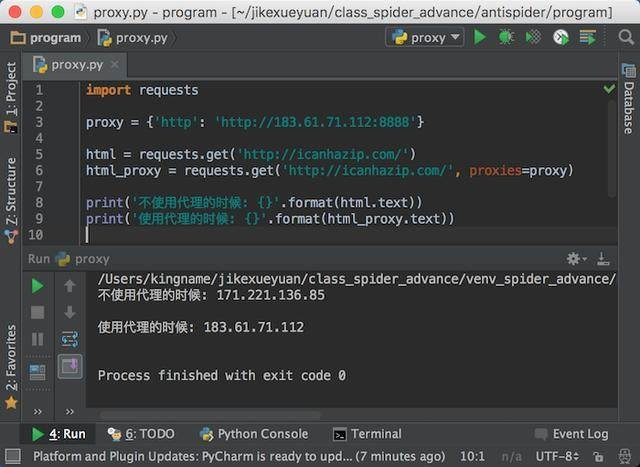Switch to the Terminal tool tab
The width and height of the screenshot is (640, 467).
pyautogui.click(x=367, y=434)
